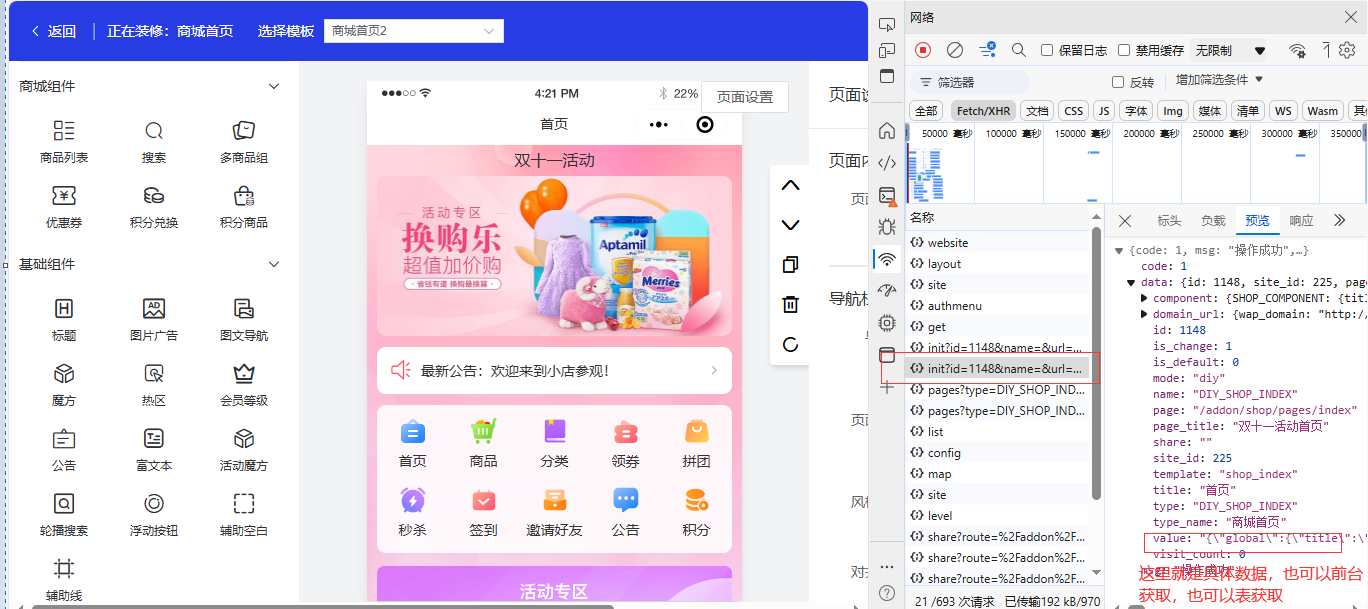This screenshot has width=1368, height=609.
Task: Select the 魔方 (cube) component icon
Action: tap(64, 374)
